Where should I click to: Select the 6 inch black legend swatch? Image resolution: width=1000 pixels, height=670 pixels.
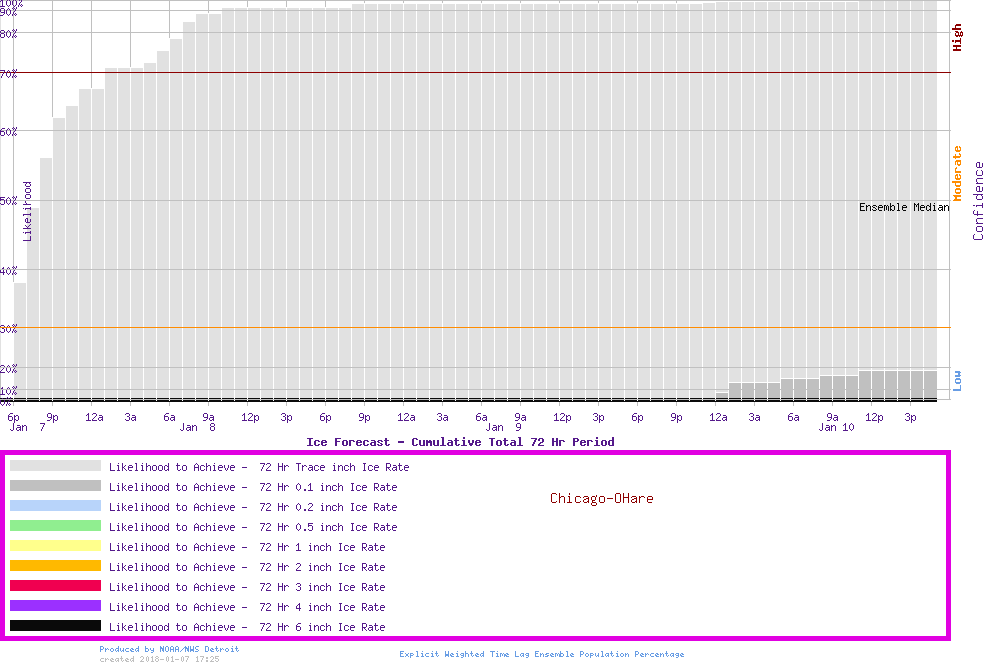55,626
